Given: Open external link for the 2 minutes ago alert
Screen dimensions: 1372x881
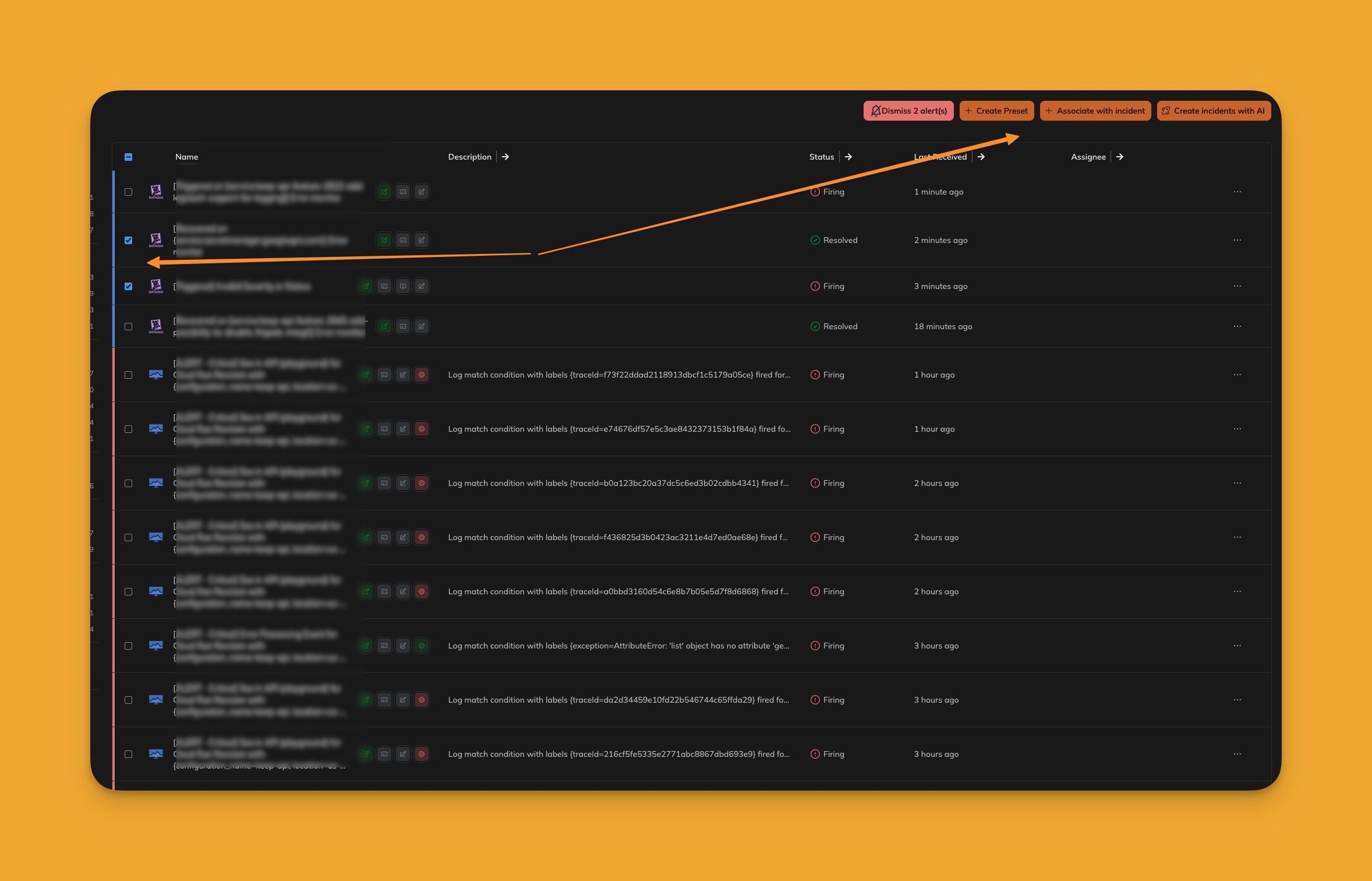Looking at the screenshot, I should [384, 240].
